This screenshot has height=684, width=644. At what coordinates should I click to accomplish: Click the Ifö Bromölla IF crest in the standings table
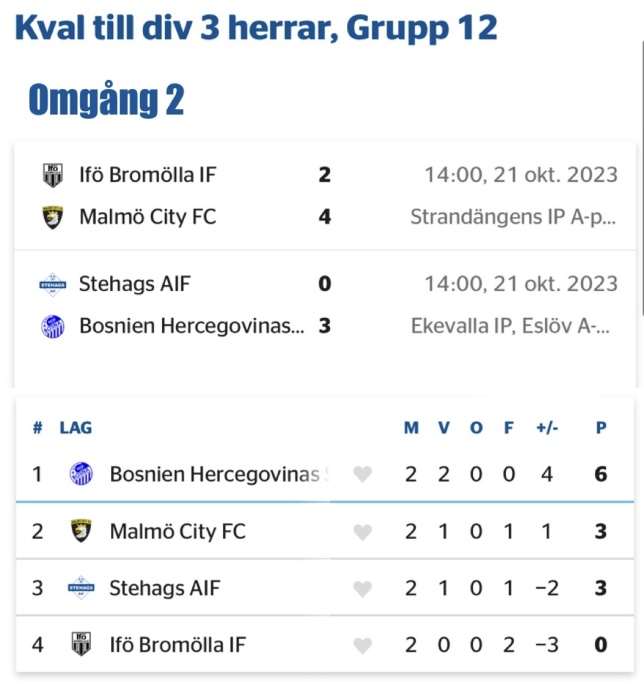(x=81, y=644)
